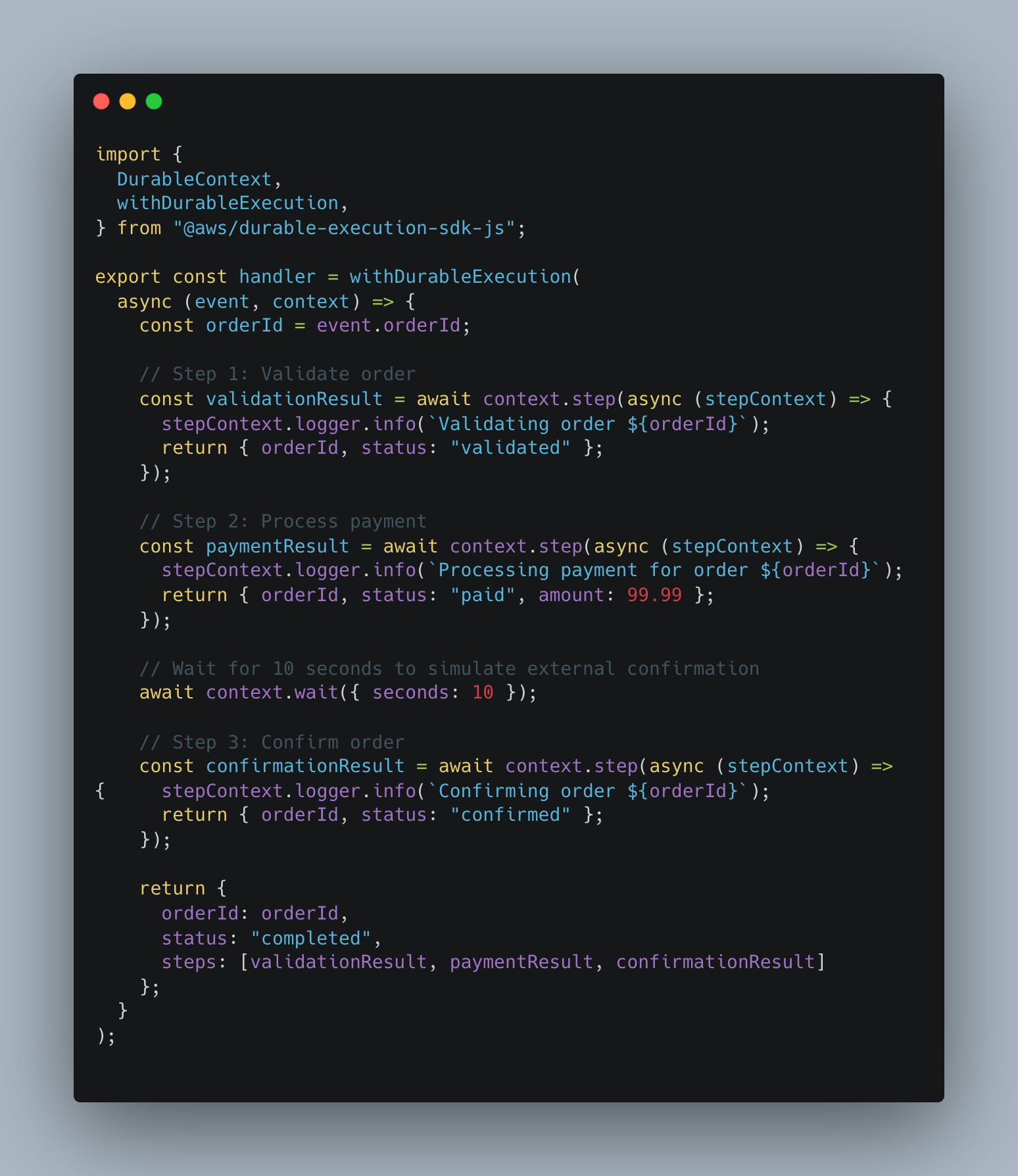The height and width of the screenshot is (1176, 1018).
Task: Click the "Step 2: Process payment" comment
Action: point(283,522)
